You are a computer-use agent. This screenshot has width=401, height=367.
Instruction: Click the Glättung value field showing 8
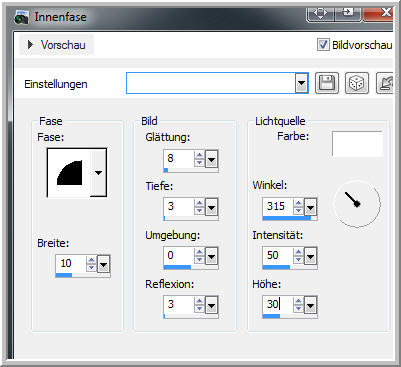pos(179,159)
